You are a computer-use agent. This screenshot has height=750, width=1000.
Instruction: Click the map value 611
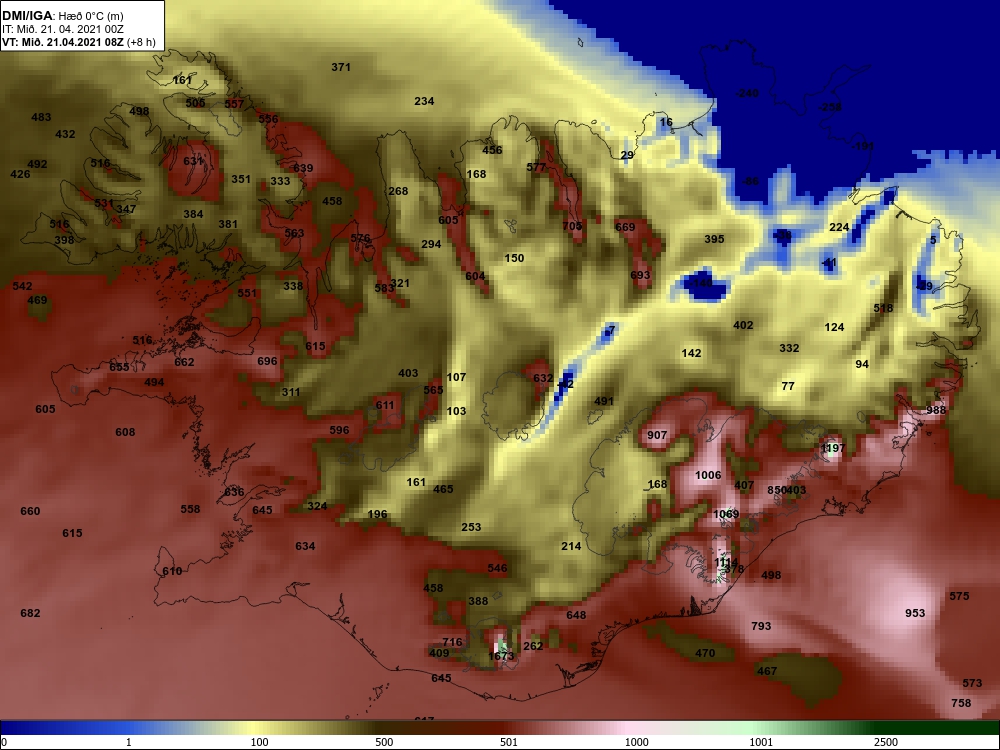pos(385,405)
